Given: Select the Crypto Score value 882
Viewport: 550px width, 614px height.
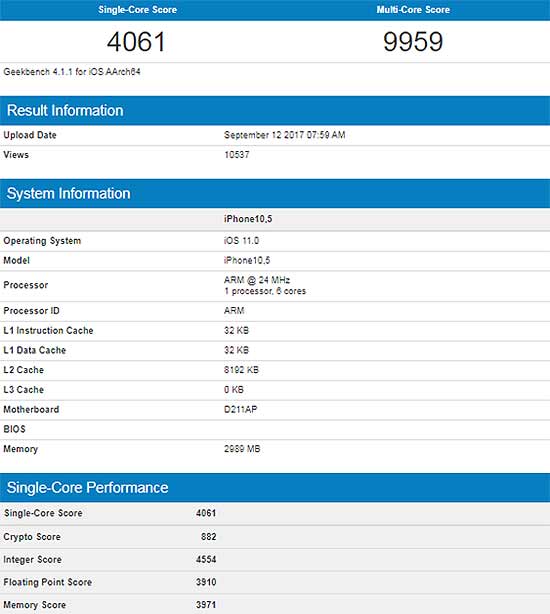Looking at the screenshot, I should click(208, 536).
